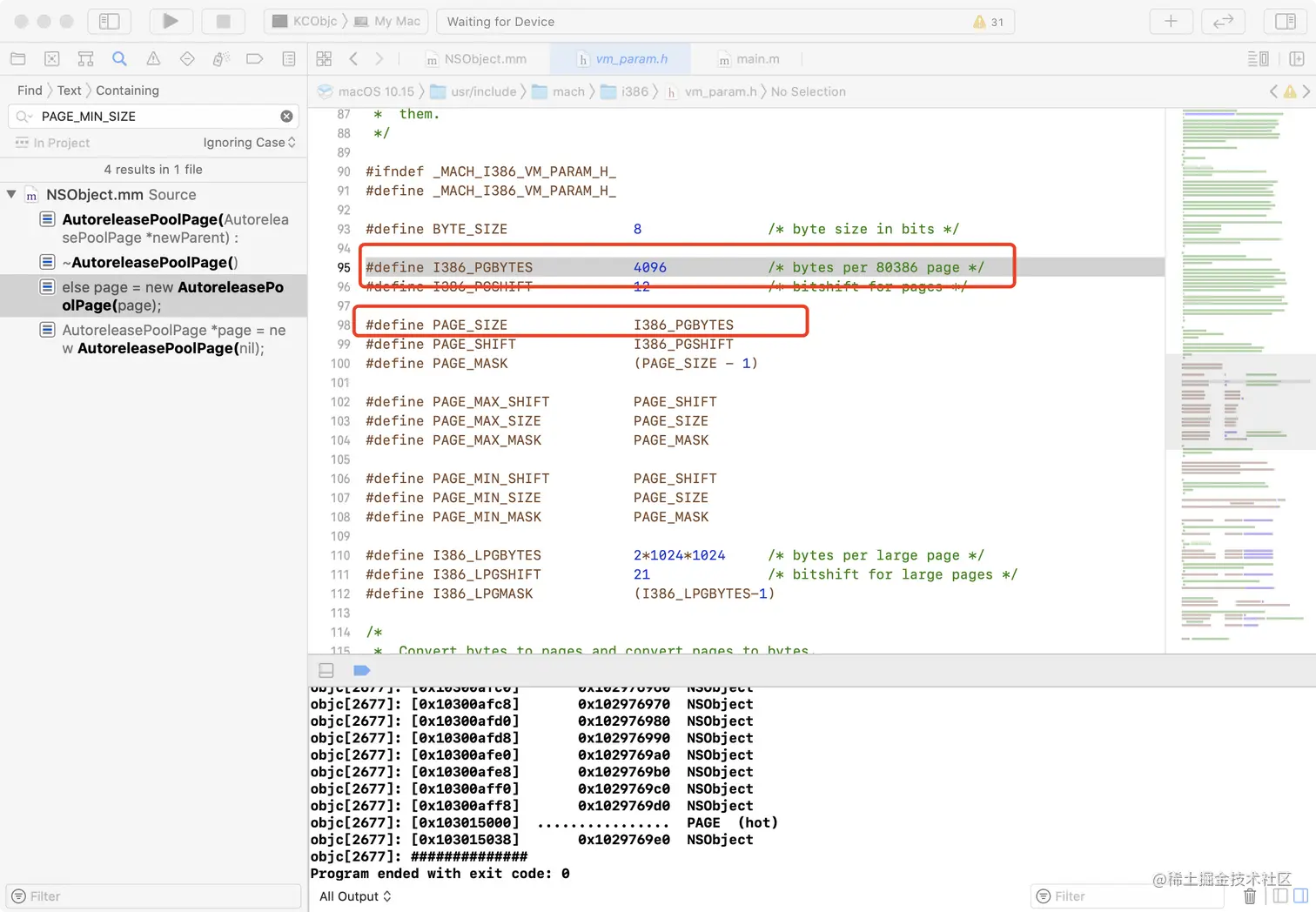Open the editor options menu
This screenshot has height=912, width=1316.
pyautogui.click(x=1258, y=59)
